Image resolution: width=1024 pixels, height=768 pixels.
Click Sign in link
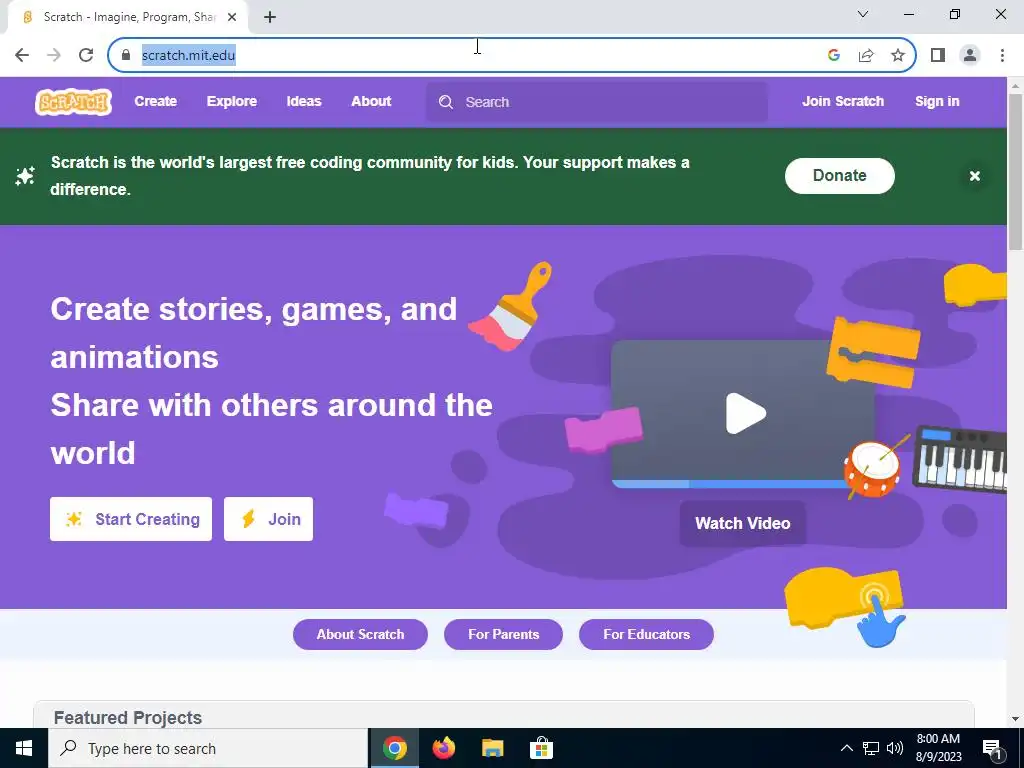[x=936, y=101]
